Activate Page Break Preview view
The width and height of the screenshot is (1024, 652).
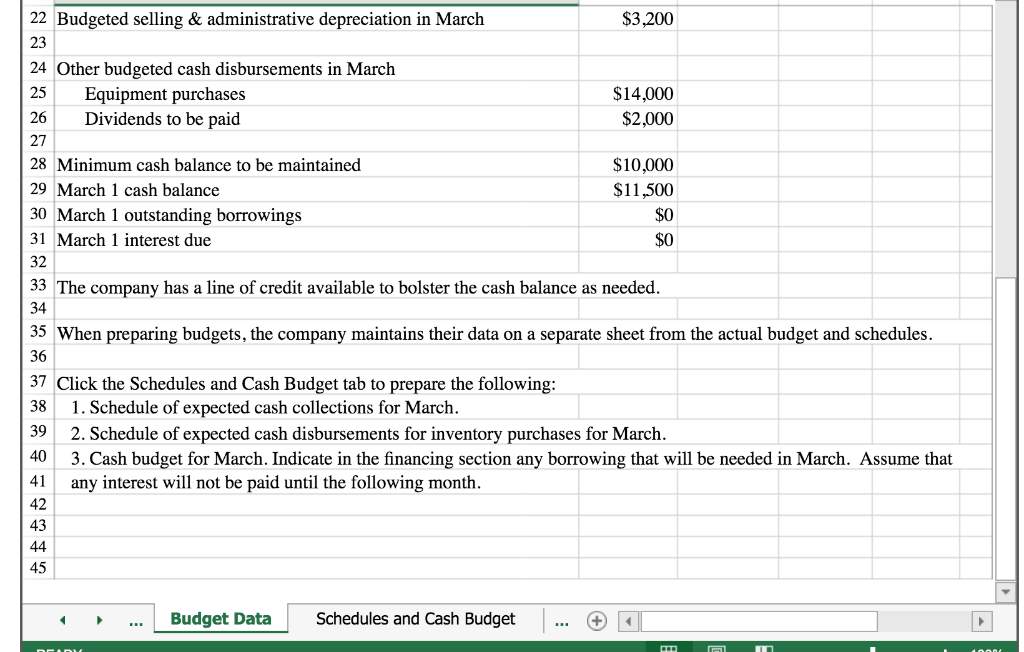pyautogui.click(x=763, y=648)
